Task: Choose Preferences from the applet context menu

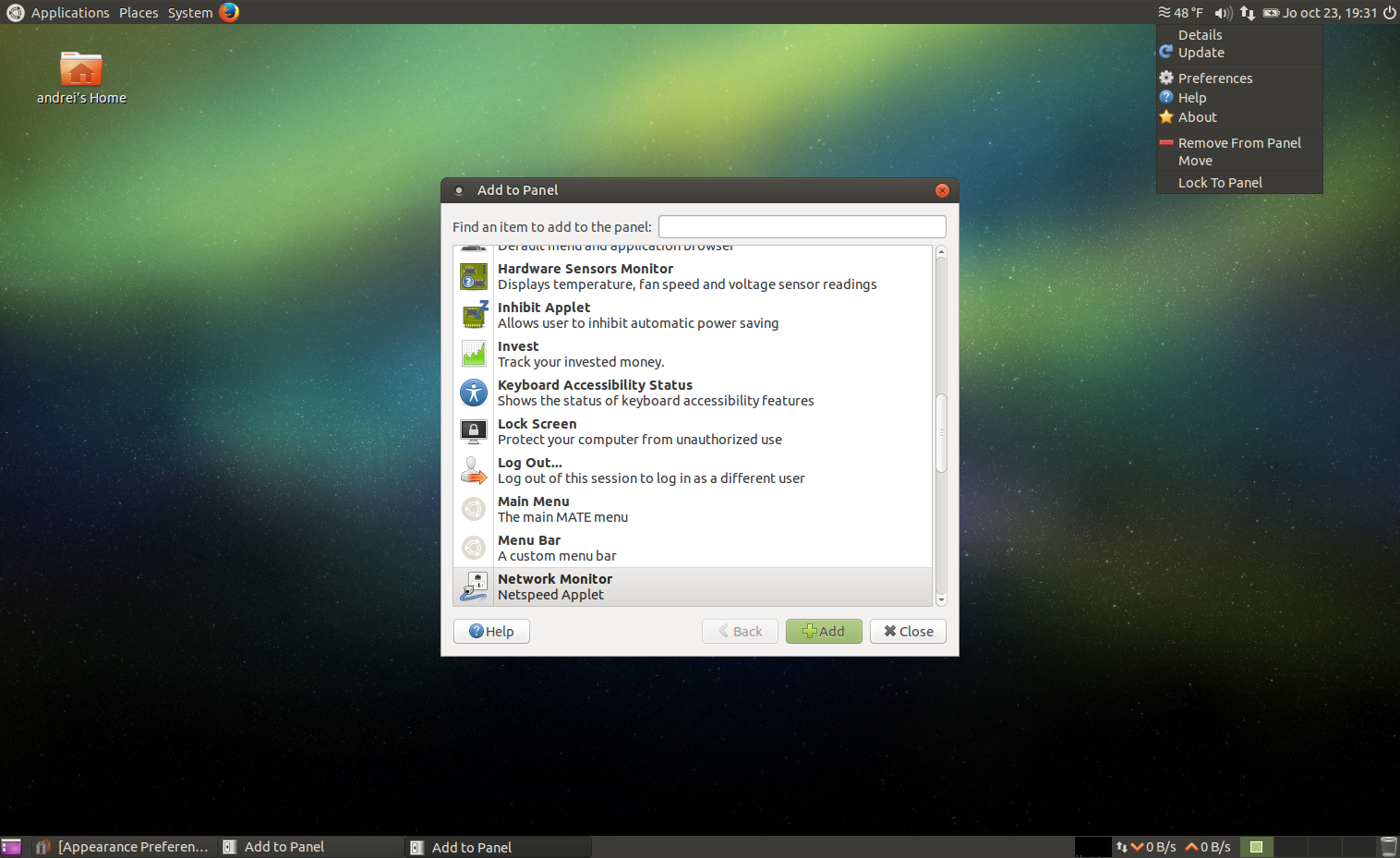Action: tap(1213, 78)
